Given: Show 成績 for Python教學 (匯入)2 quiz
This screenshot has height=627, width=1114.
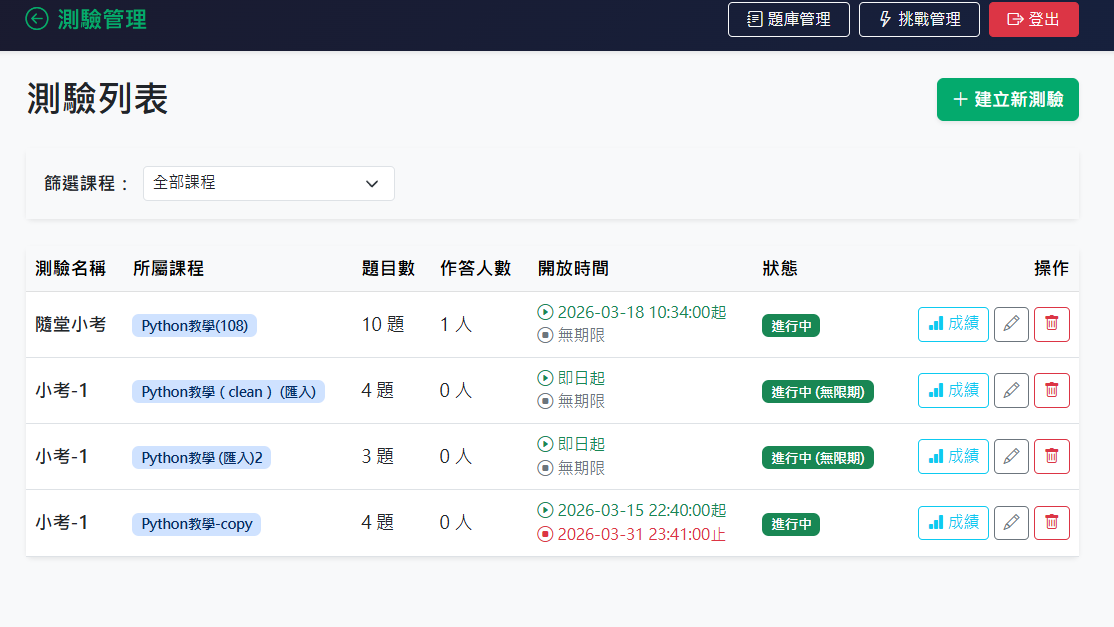Looking at the screenshot, I should (x=953, y=456).
